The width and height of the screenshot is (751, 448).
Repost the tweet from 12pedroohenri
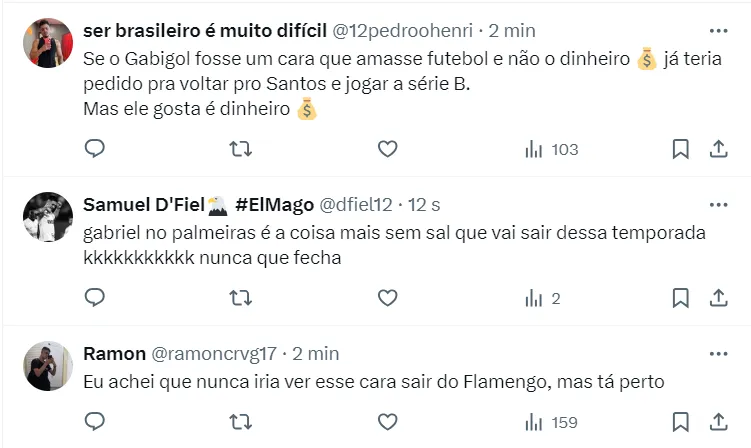[241, 149]
